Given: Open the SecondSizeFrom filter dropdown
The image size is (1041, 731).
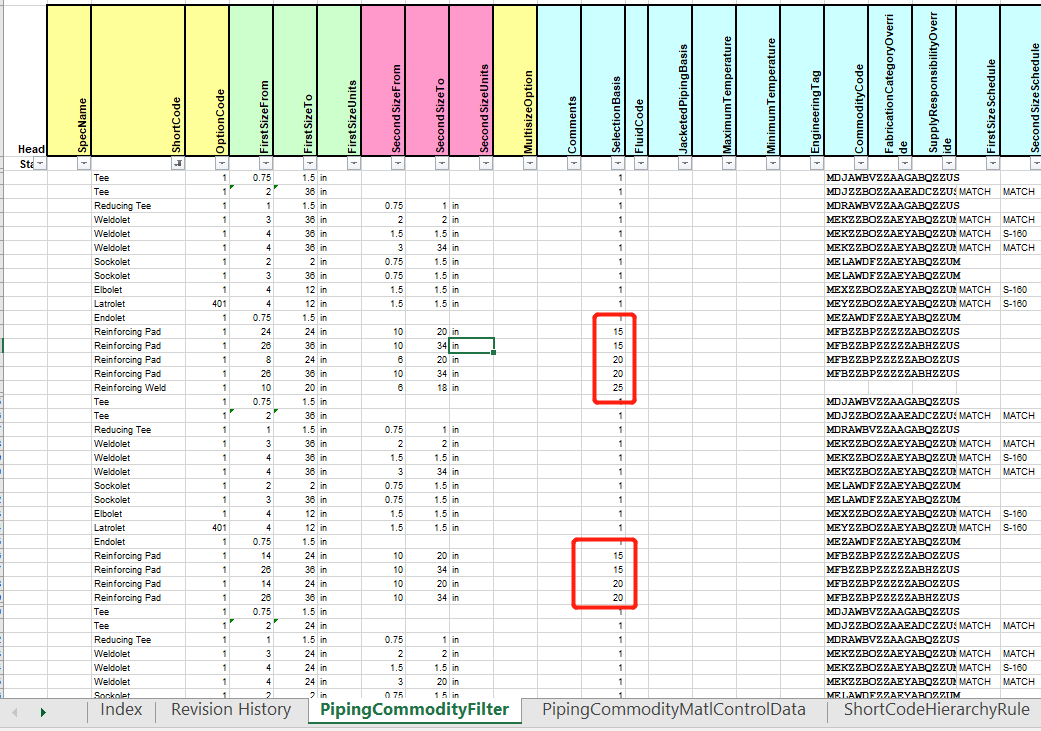Looking at the screenshot, I should [397, 163].
